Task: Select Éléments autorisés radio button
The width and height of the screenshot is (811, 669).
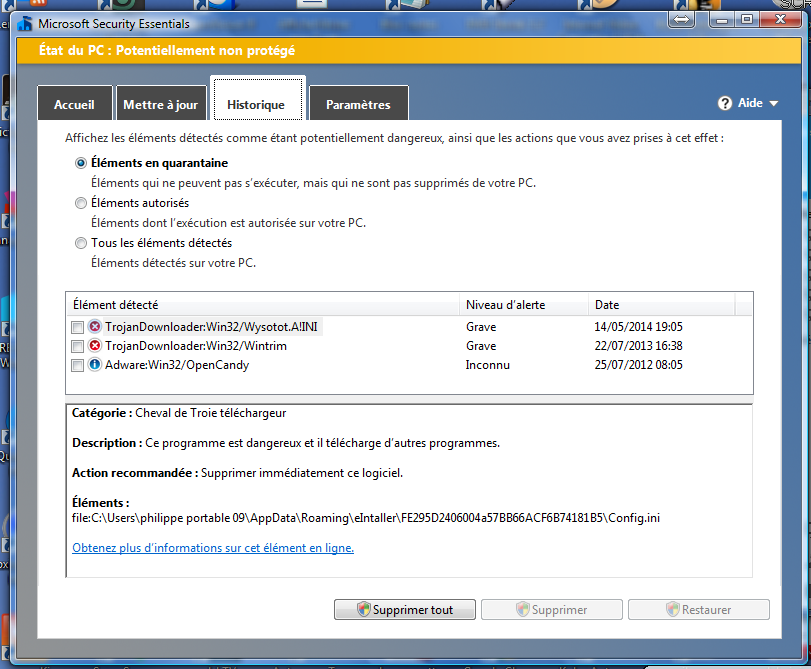Action: pyautogui.click(x=81, y=203)
